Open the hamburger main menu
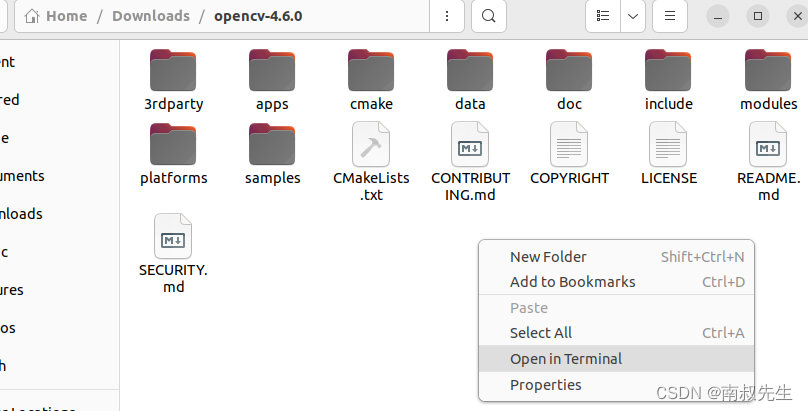 tap(670, 16)
